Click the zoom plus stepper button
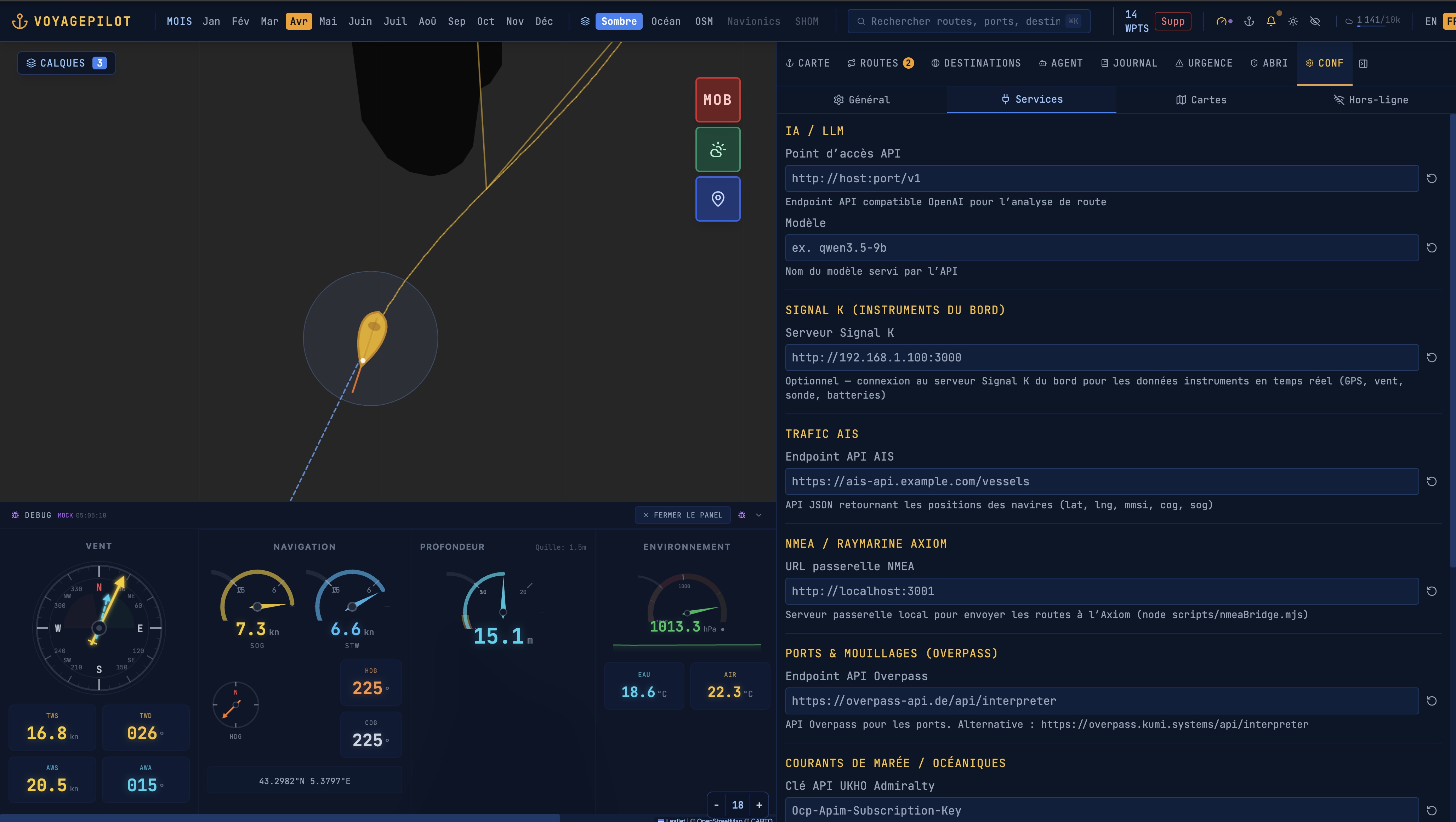Image resolution: width=1456 pixels, height=822 pixels. pyautogui.click(x=759, y=805)
